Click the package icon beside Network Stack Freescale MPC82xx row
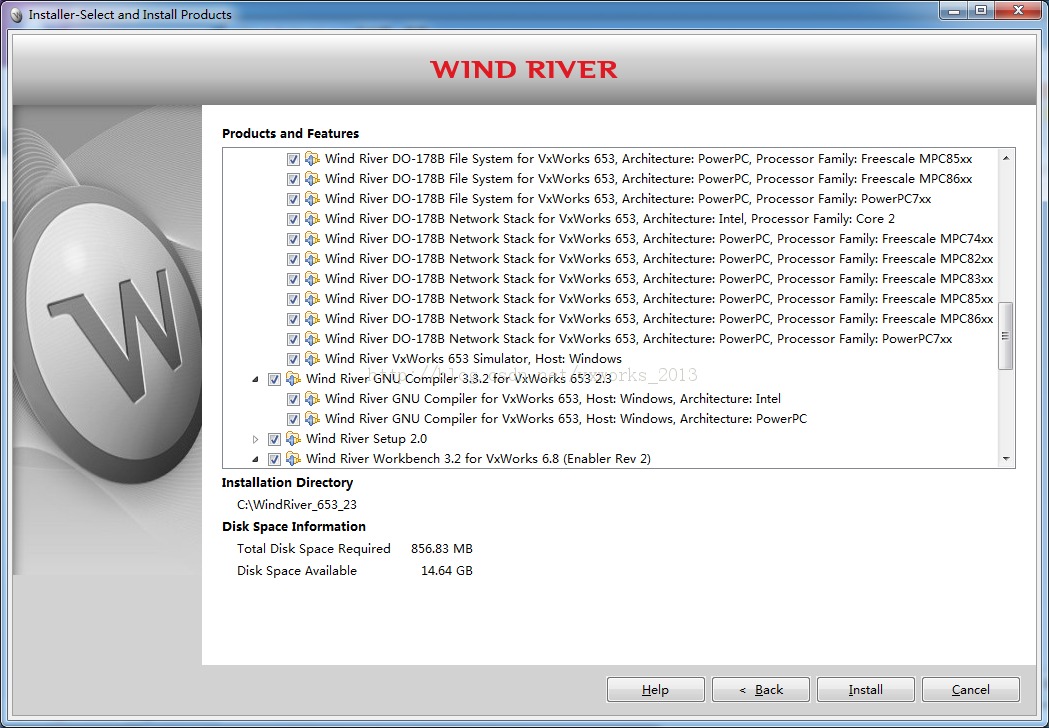This screenshot has width=1049, height=728. pyautogui.click(x=312, y=259)
